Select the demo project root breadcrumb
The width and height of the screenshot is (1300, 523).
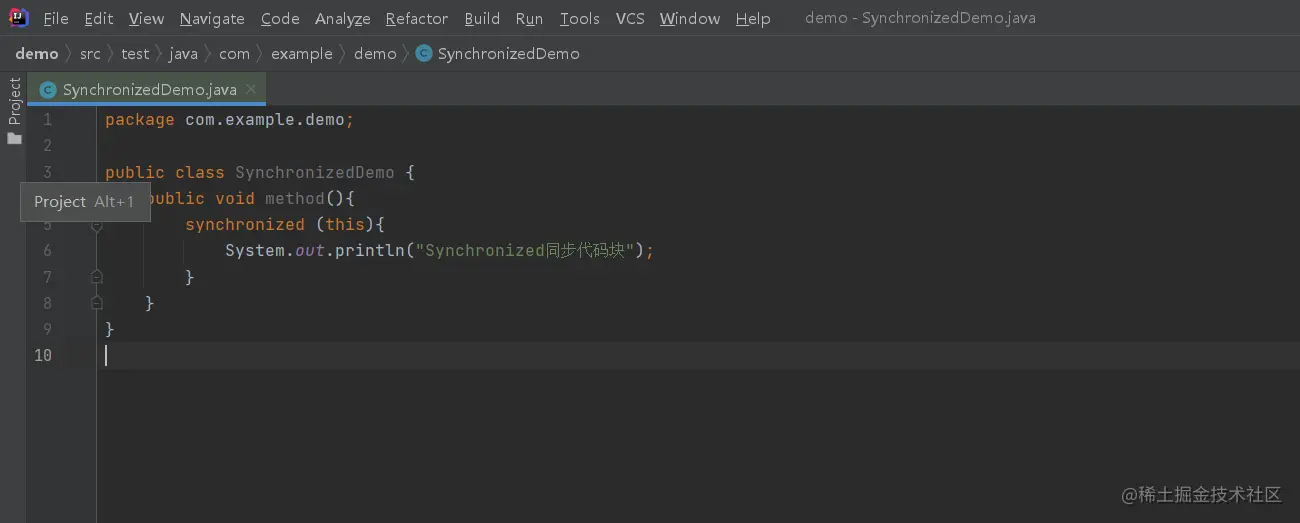point(37,54)
